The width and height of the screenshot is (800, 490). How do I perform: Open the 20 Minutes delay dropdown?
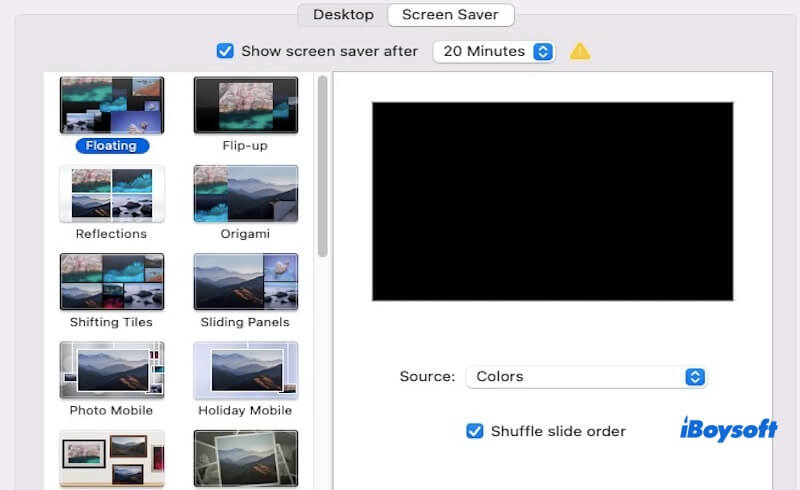[494, 51]
